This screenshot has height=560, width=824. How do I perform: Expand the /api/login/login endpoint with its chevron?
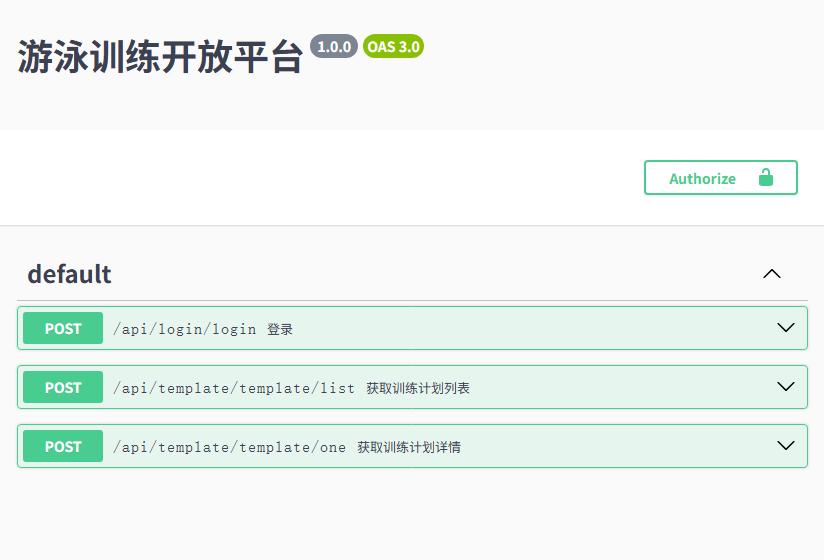[785, 328]
